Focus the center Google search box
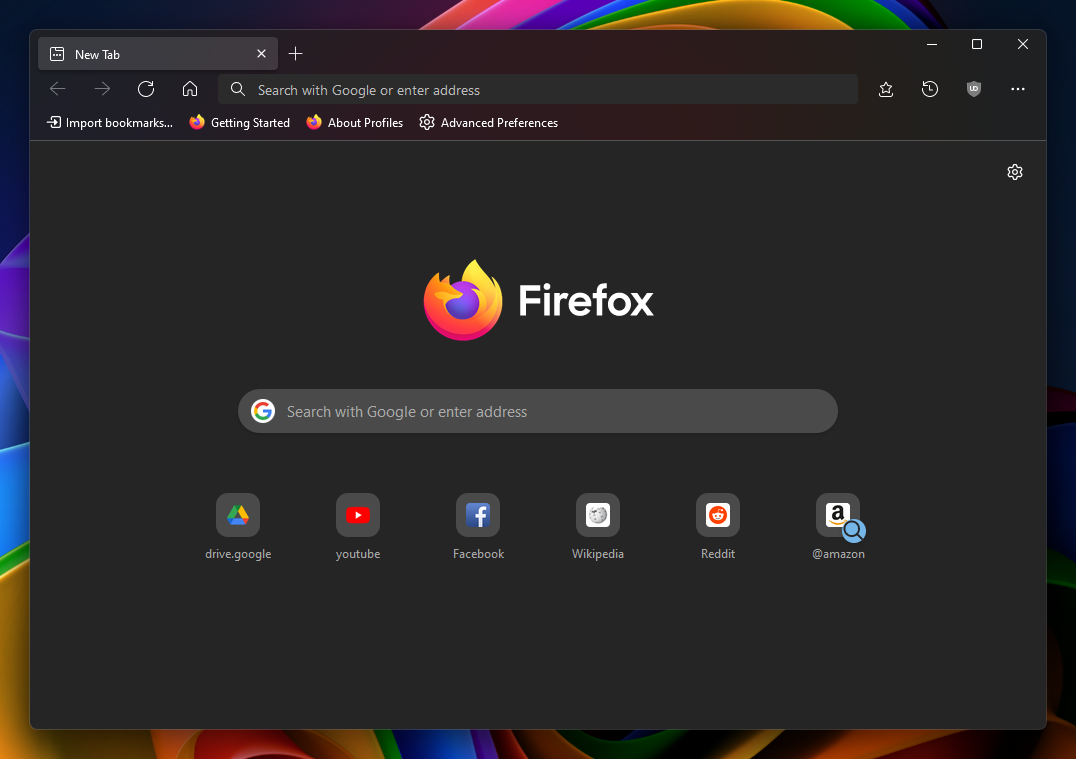 click(x=537, y=411)
